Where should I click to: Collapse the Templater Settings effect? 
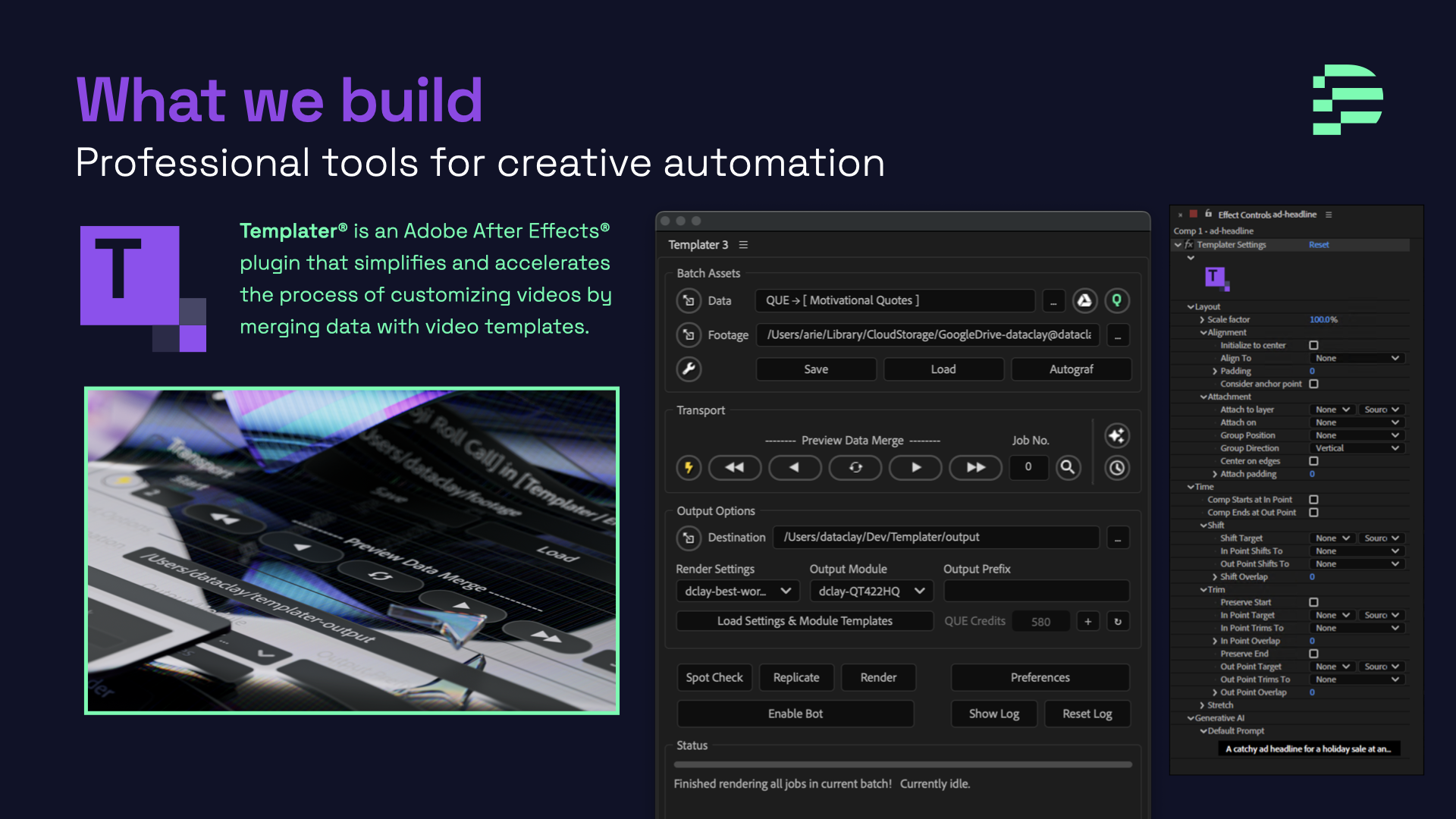(1178, 245)
